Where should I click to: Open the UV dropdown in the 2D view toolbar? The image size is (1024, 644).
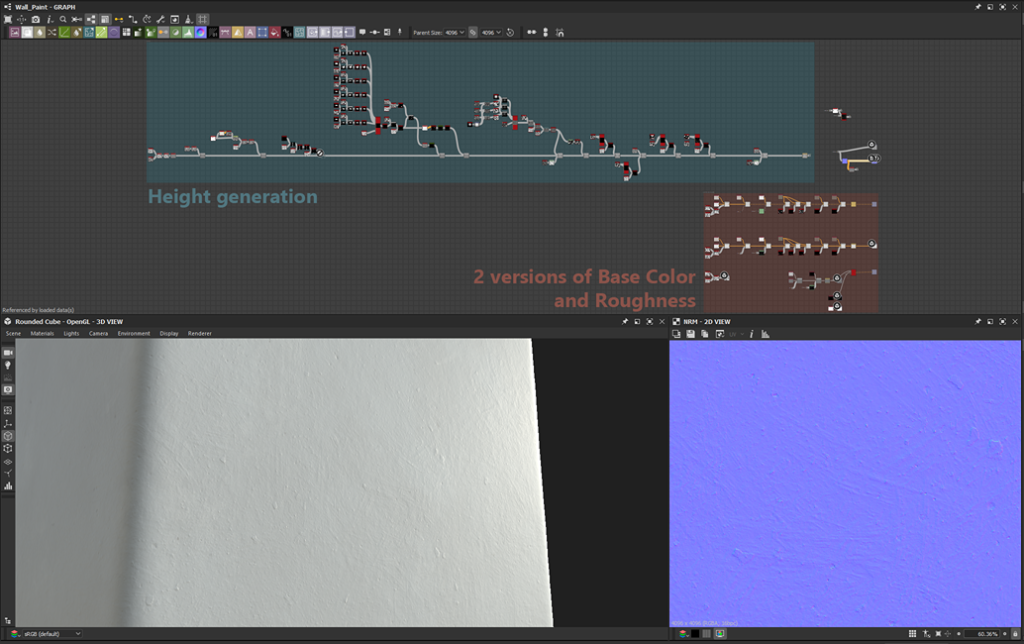pos(736,335)
